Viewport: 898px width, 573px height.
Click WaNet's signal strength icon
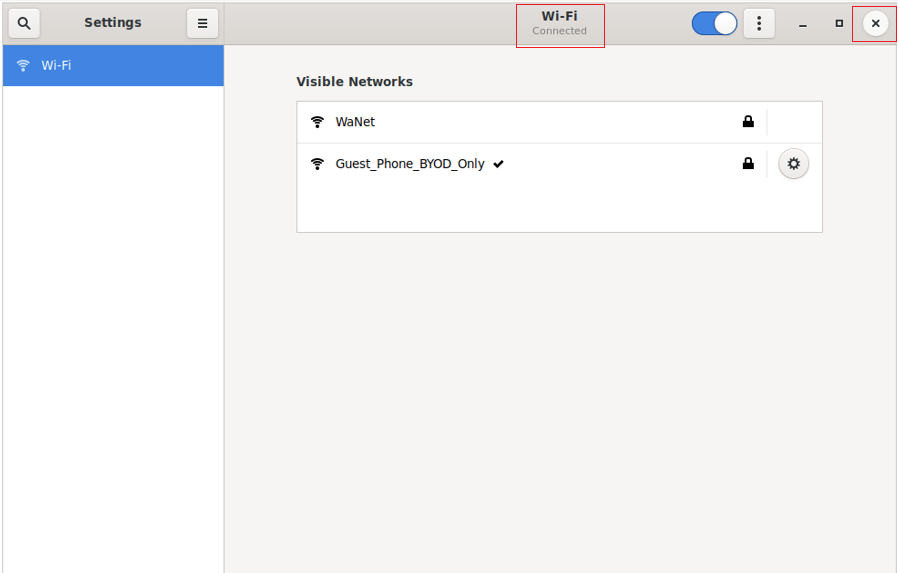click(x=317, y=122)
